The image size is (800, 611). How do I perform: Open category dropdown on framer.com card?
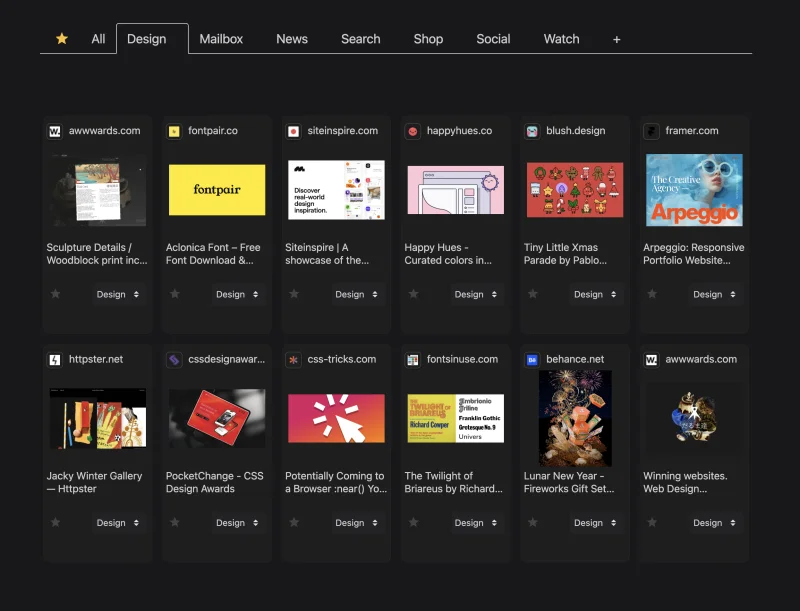pos(716,294)
